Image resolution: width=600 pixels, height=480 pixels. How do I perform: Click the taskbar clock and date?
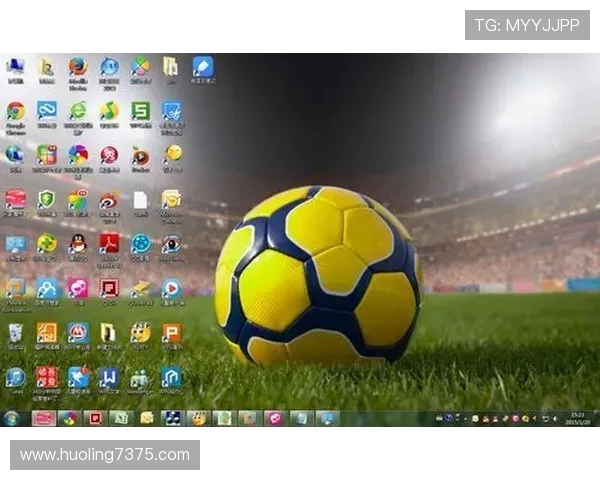pos(578,418)
